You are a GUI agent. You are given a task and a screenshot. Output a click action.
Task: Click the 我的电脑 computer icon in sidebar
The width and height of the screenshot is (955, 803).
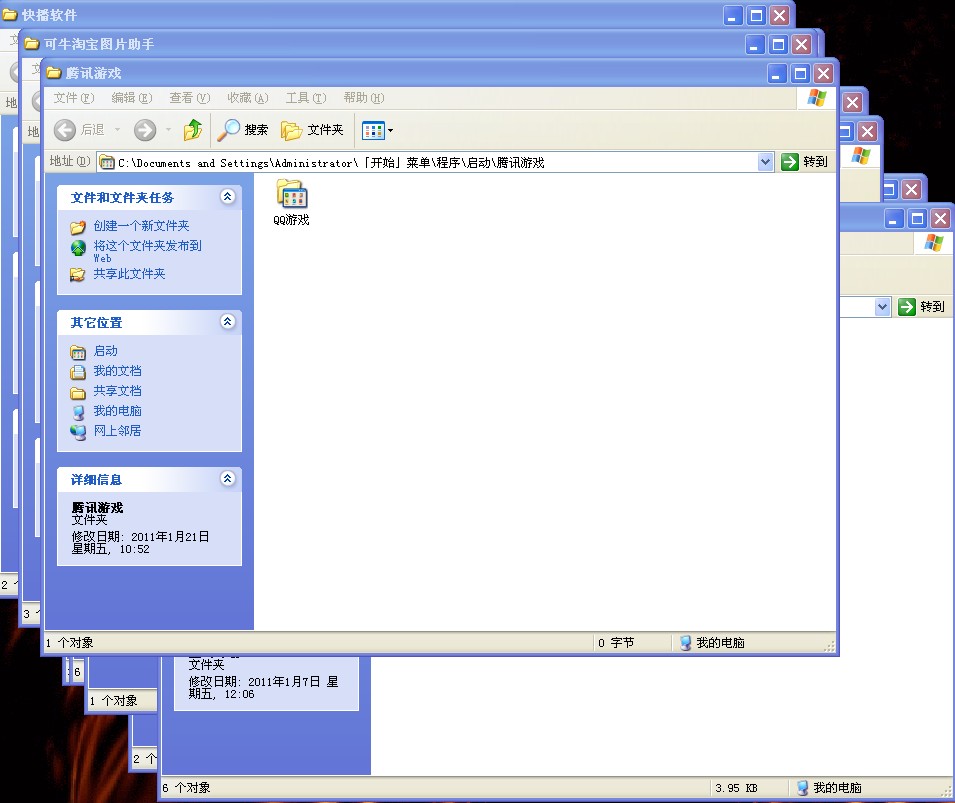coord(78,412)
